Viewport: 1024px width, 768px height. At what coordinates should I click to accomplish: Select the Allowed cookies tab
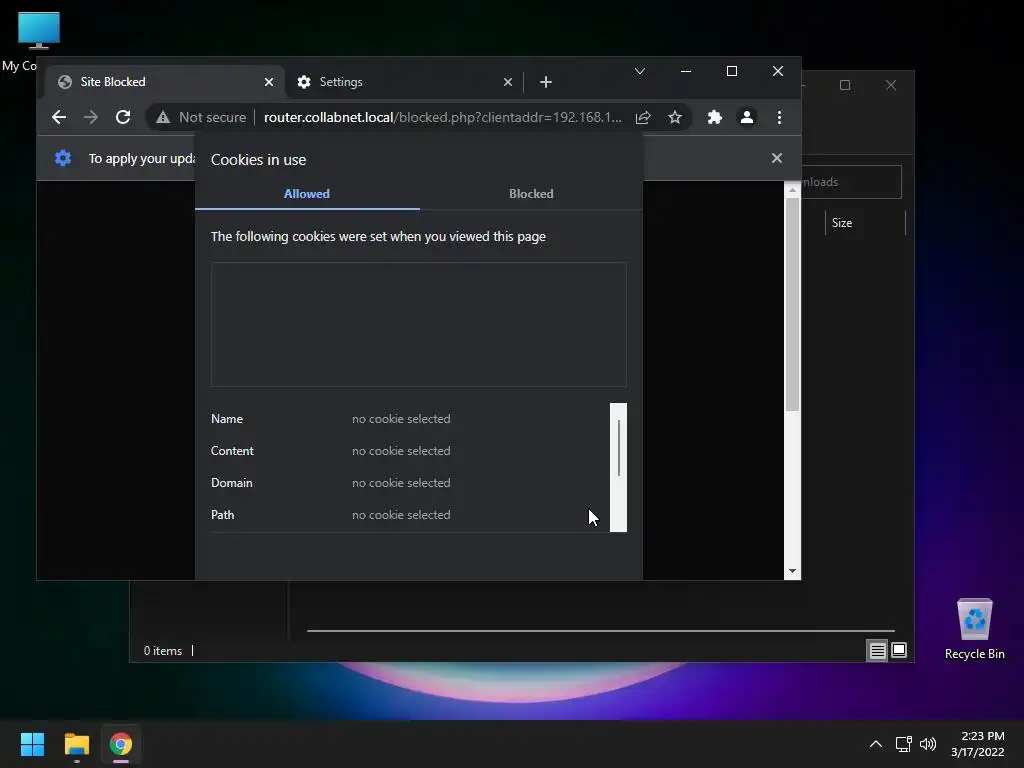coord(307,194)
